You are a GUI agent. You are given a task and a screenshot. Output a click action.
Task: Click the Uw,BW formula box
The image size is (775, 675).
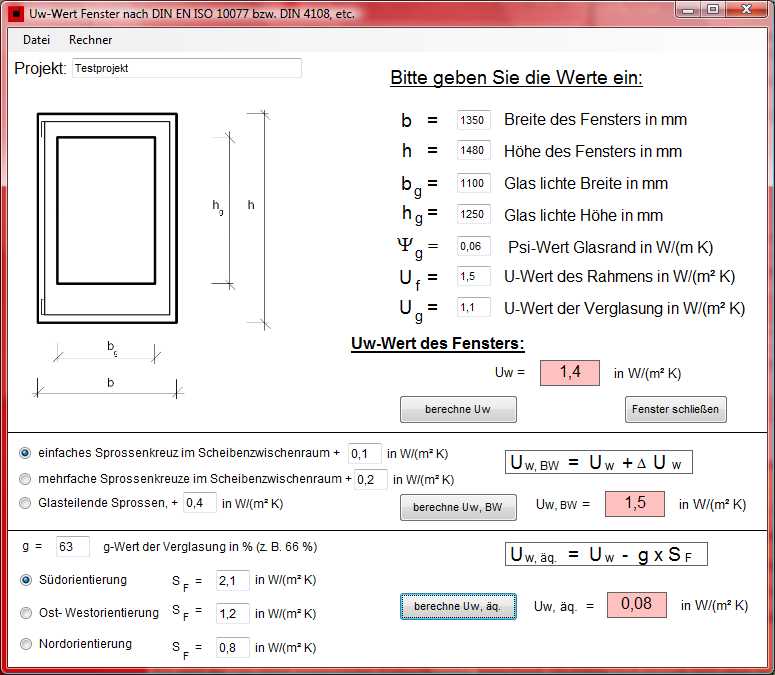point(599,462)
